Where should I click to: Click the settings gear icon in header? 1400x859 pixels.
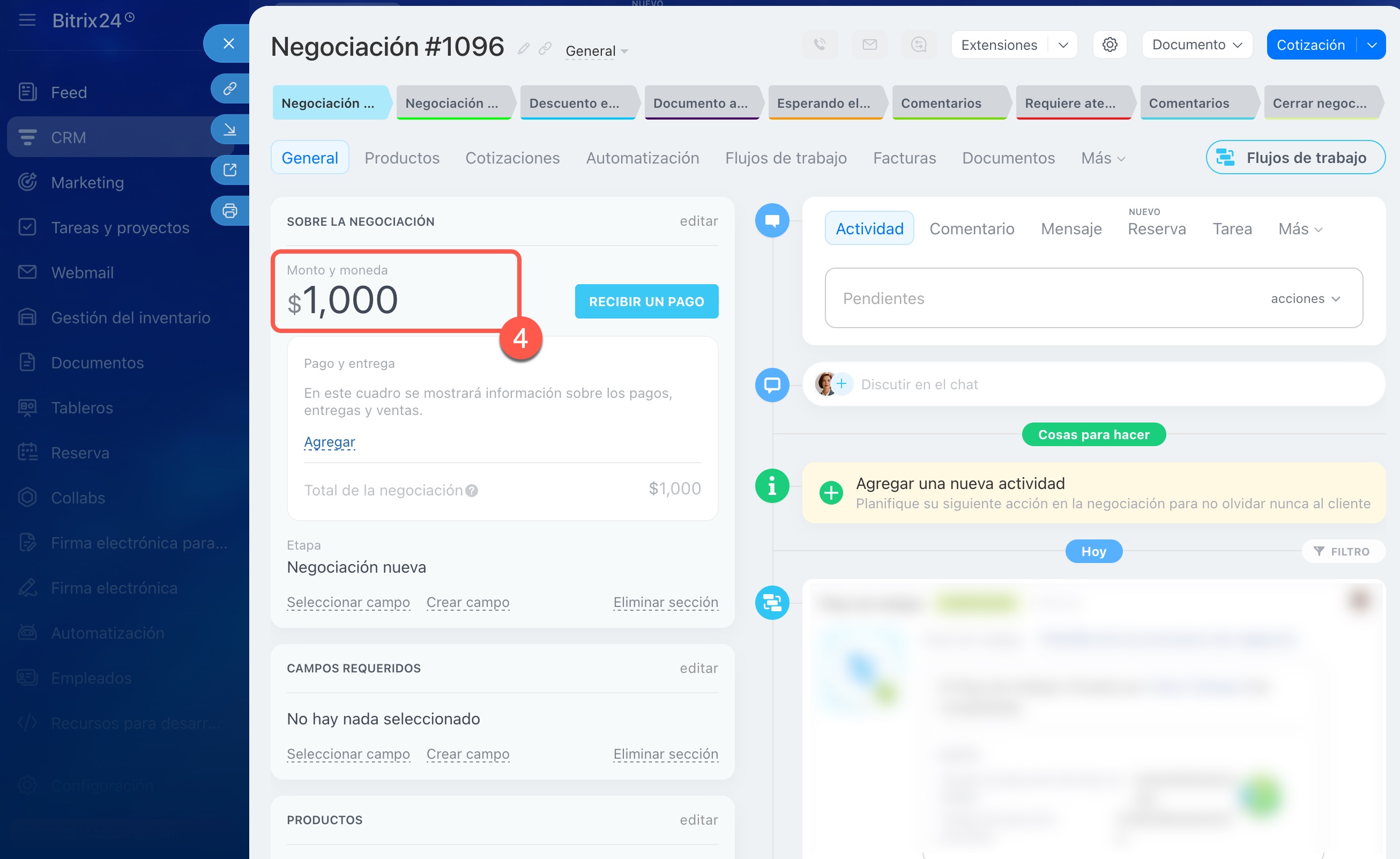[x=1109, y=45]
